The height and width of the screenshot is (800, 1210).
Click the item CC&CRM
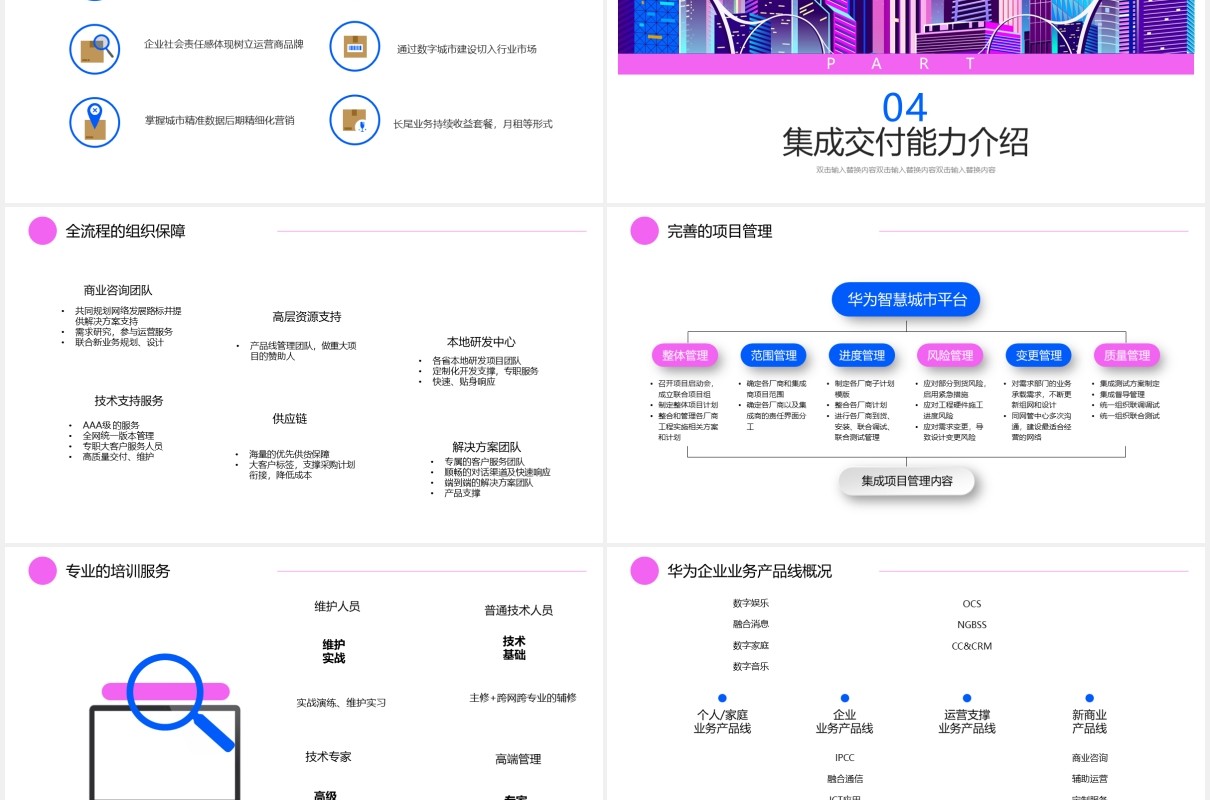coord(972,646)
